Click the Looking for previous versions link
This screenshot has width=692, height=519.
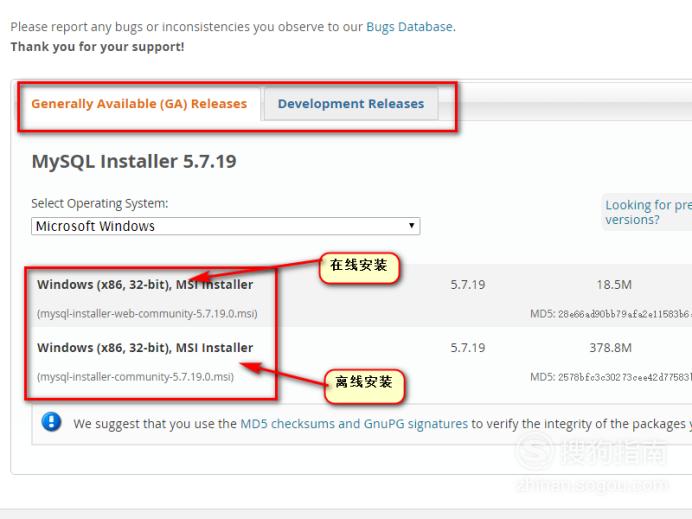click(648, 212)
